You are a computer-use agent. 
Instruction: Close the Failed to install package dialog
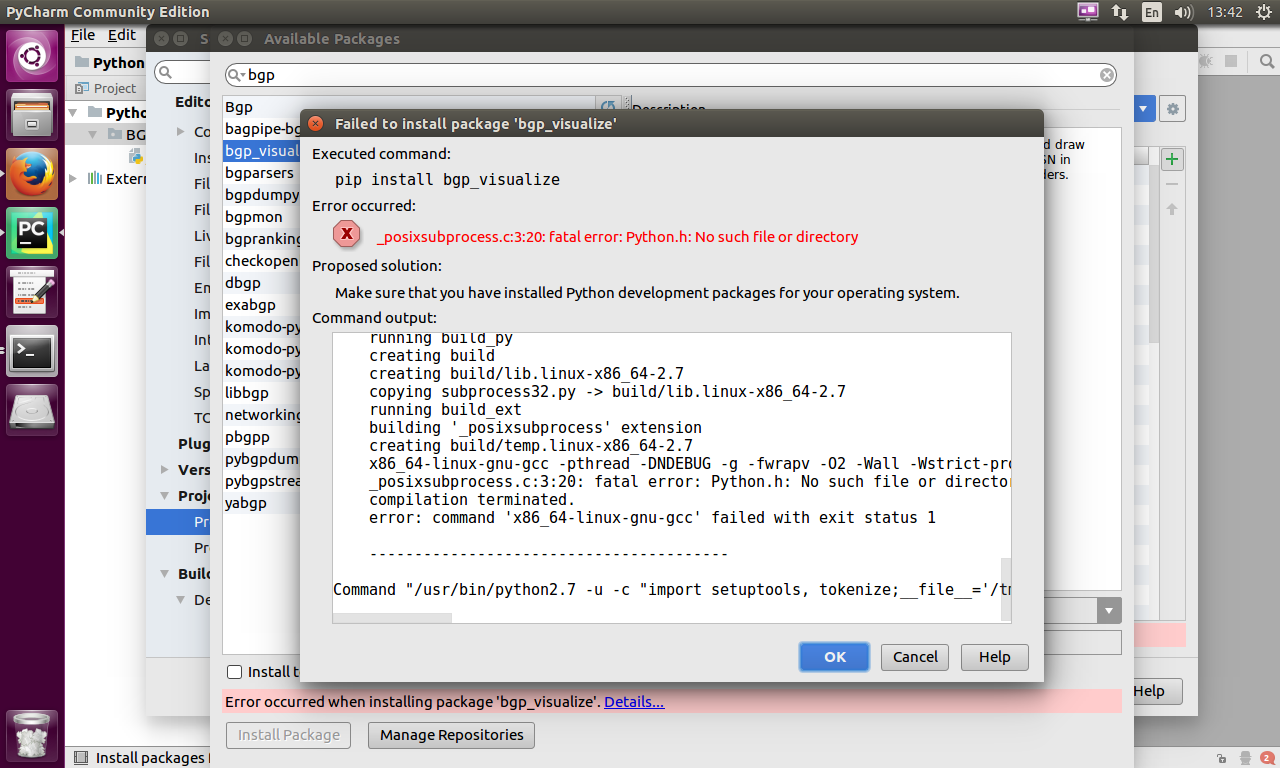coord(315,124)
